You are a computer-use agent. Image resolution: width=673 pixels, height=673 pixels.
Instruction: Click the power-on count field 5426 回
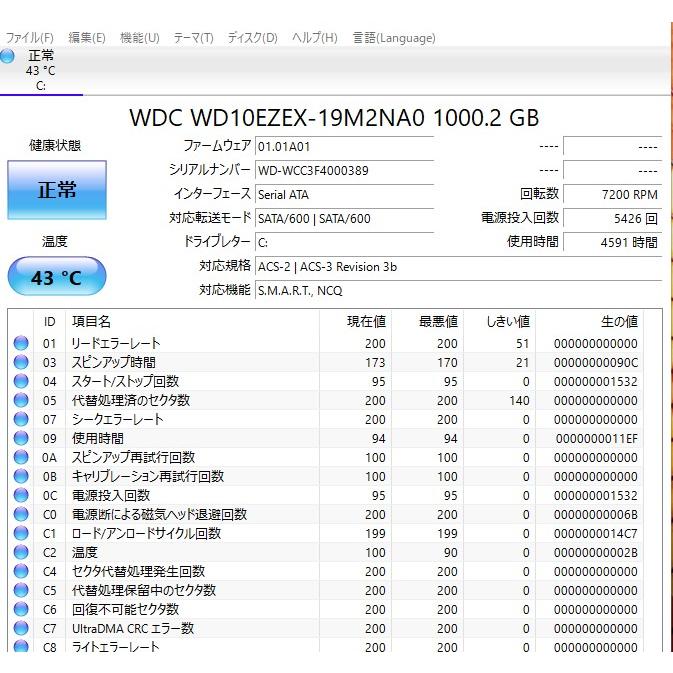coord(612,219)
